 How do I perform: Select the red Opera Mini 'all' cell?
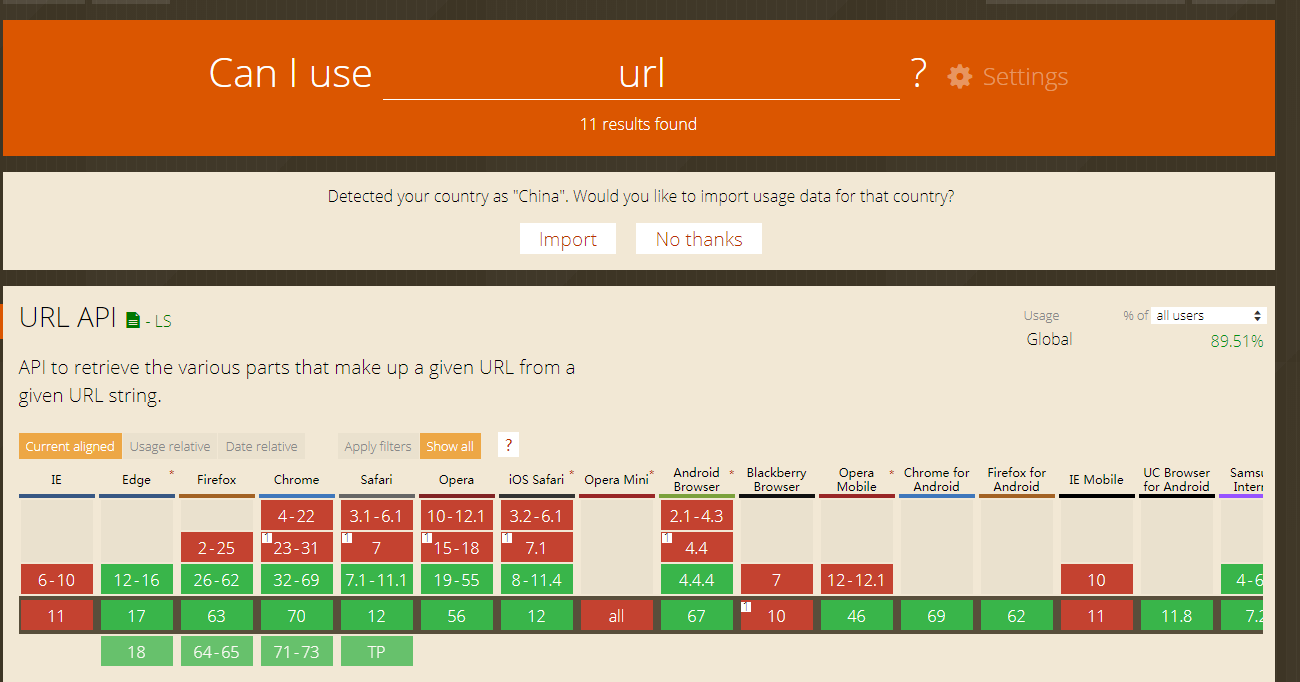616,616
